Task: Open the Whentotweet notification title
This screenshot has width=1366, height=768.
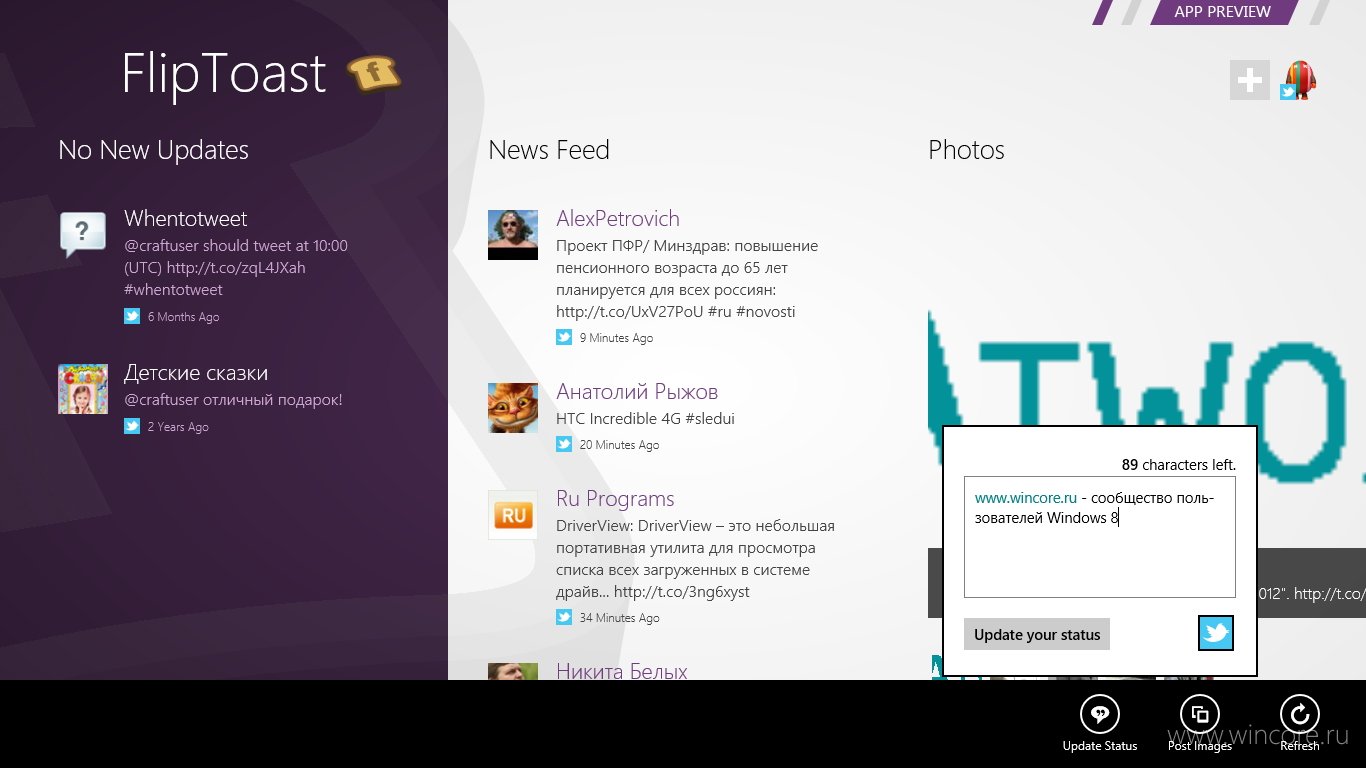Action: (x=185, y=219)
